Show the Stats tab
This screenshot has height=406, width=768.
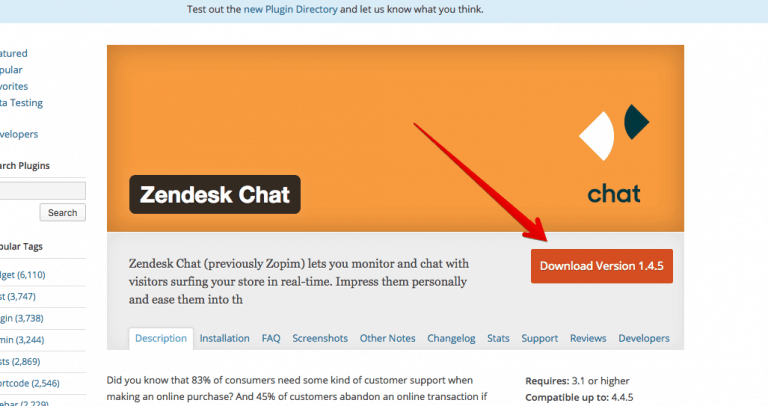pos(498,338)
